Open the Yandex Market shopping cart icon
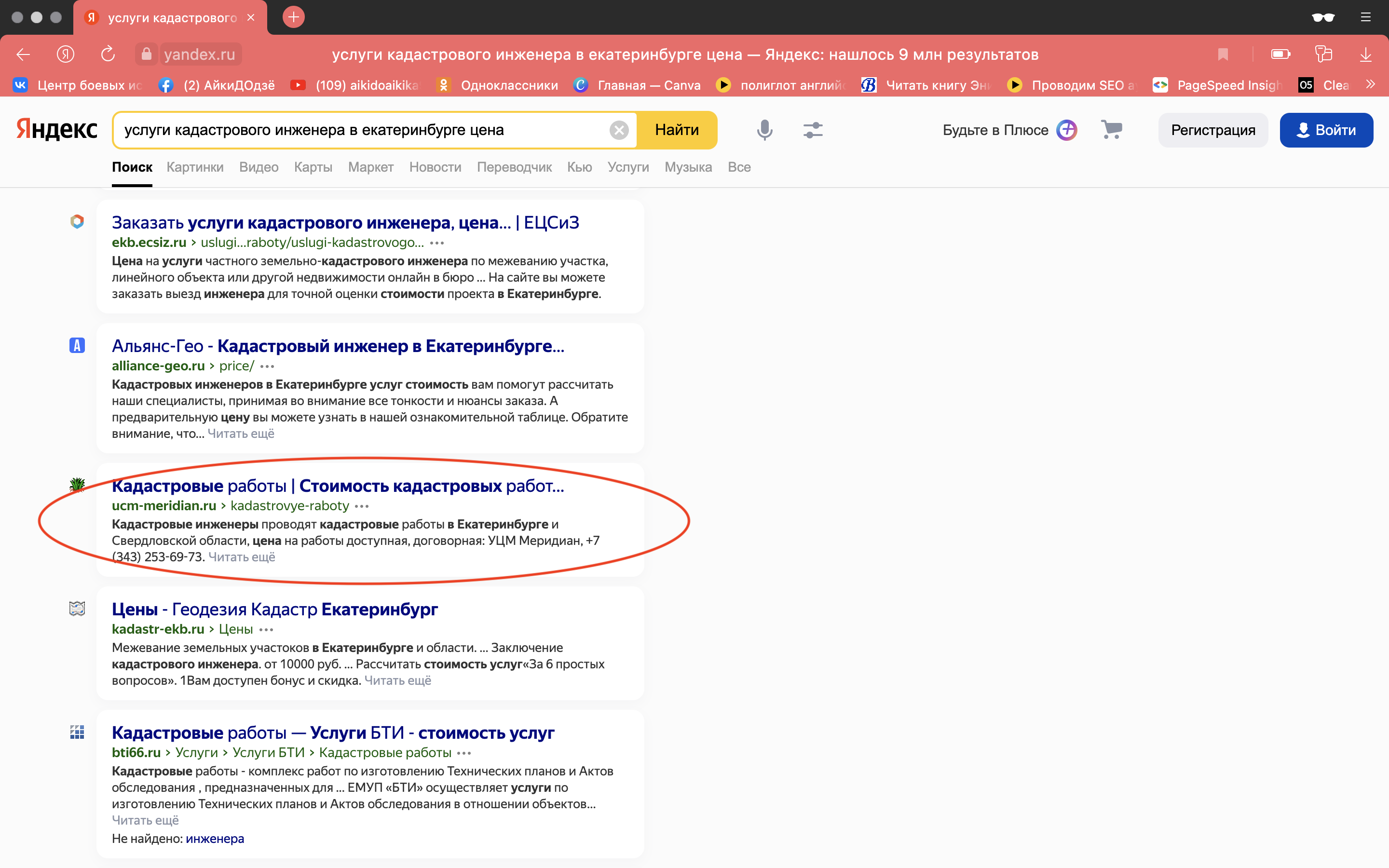Image resolution: width=1389 pixels, height=868 pixels. point(1111,130)
